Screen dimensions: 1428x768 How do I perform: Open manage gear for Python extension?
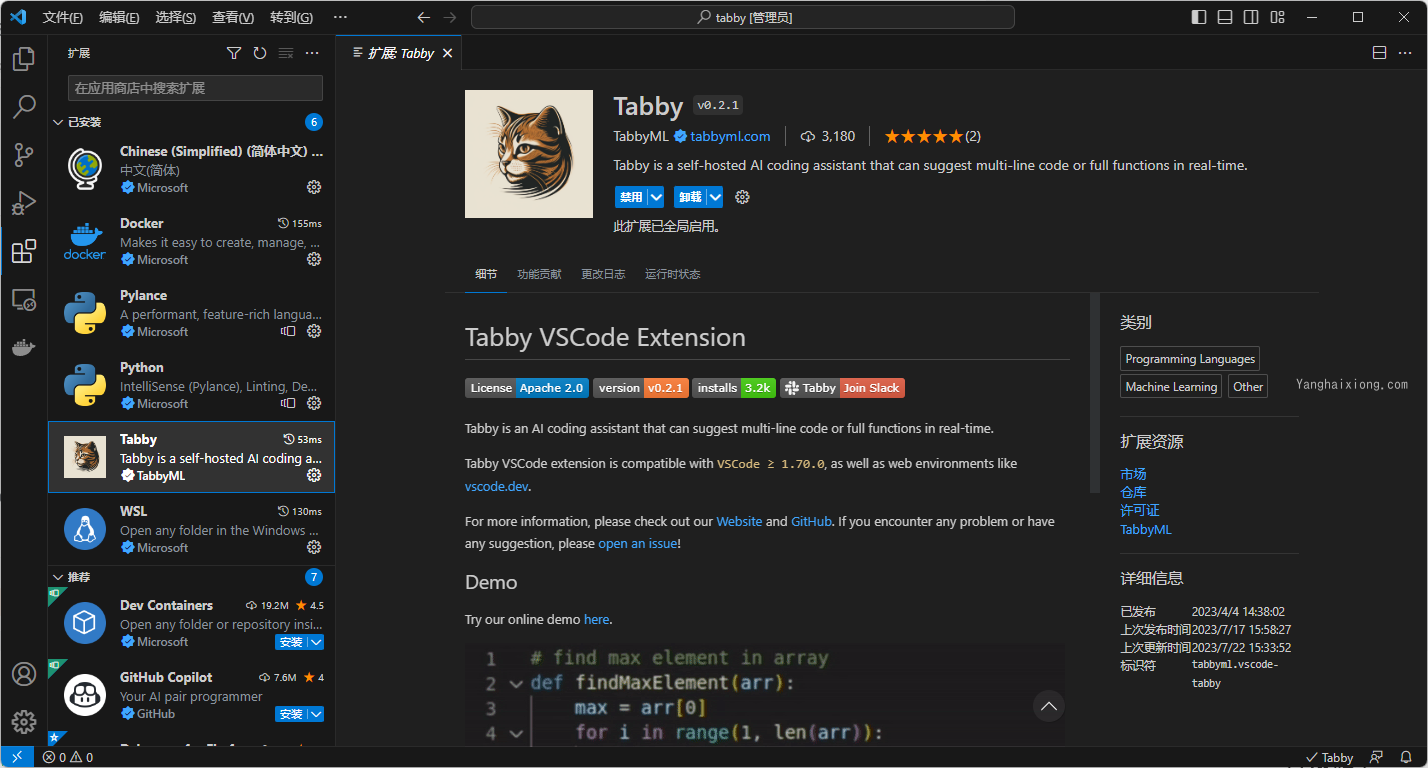click(x=314, y=403)
